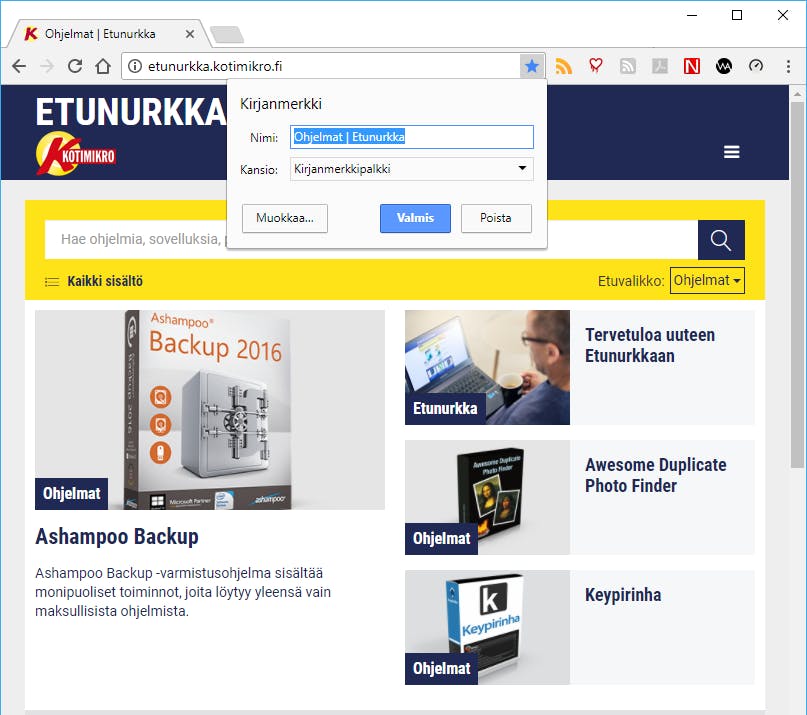Viewport: 807px width, 715px height.
Task: Go back with the browser back arrow
Action: (x=19, y=66)
